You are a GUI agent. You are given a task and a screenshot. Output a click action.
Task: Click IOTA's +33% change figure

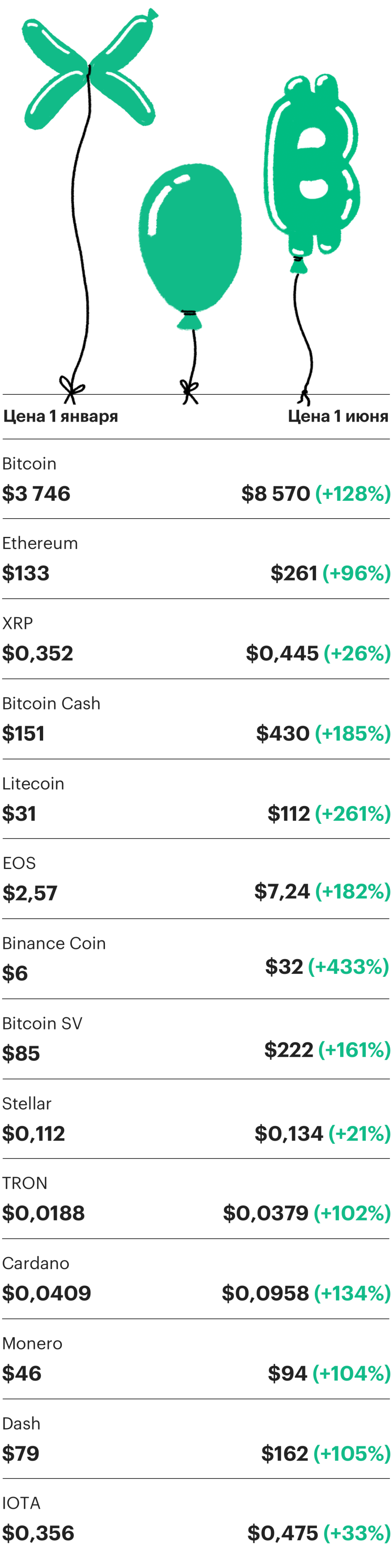click(357, 1533)
